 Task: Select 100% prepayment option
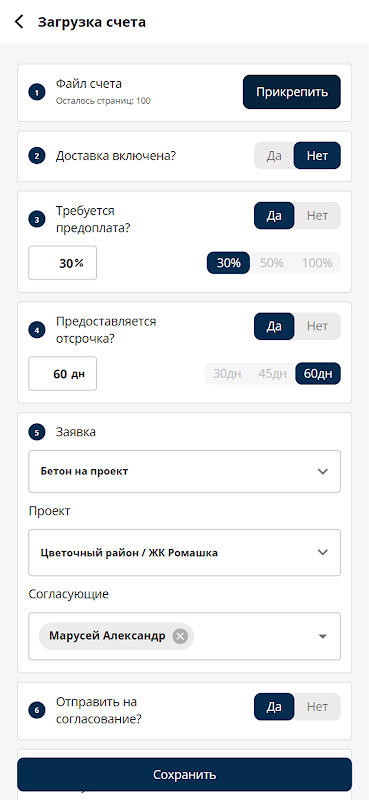[x=317, y=263]
